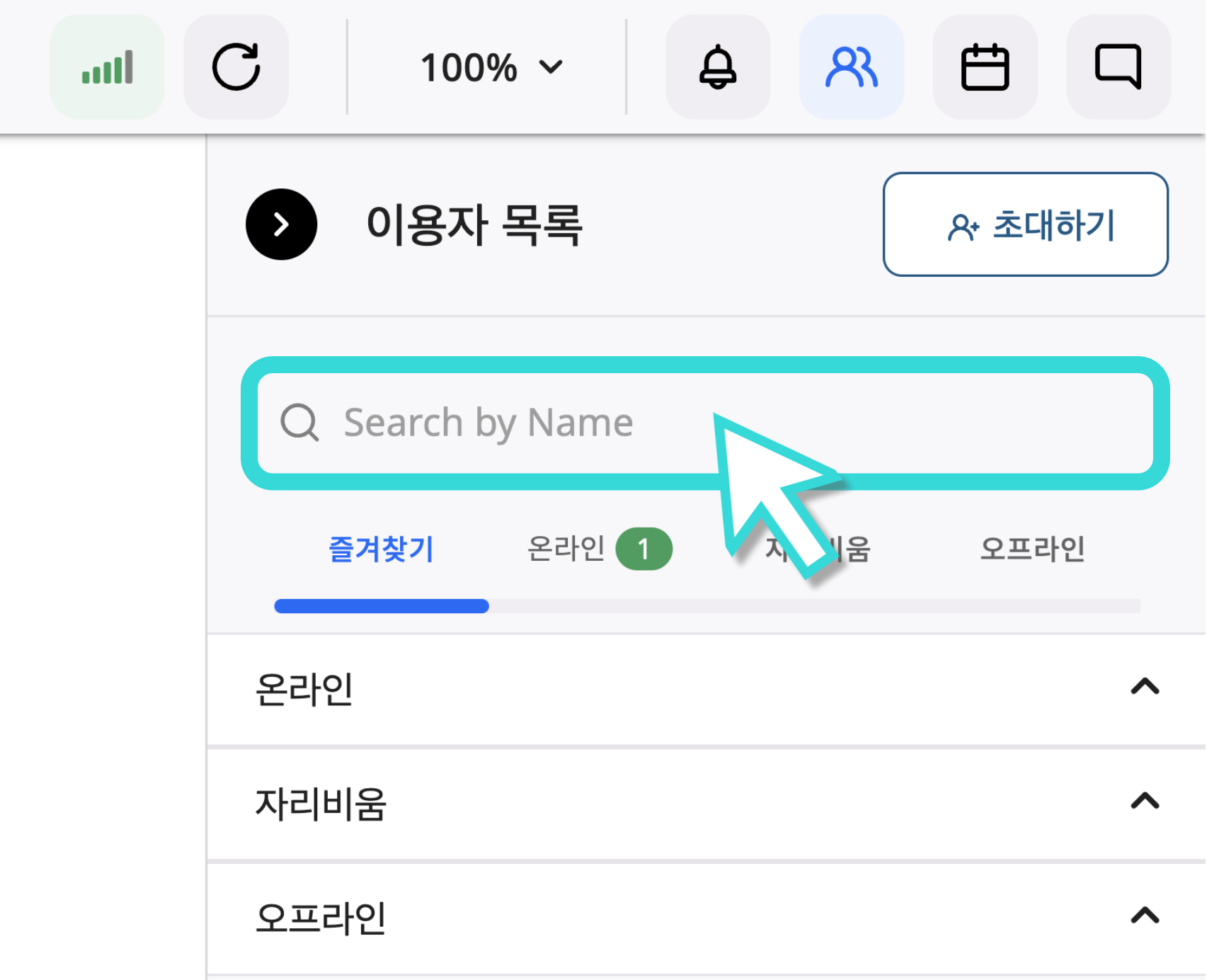Collapse the 오프라인 section
Image resolution: width=1207 pixels, height=980 pixels.
[x=1144, y=916]
